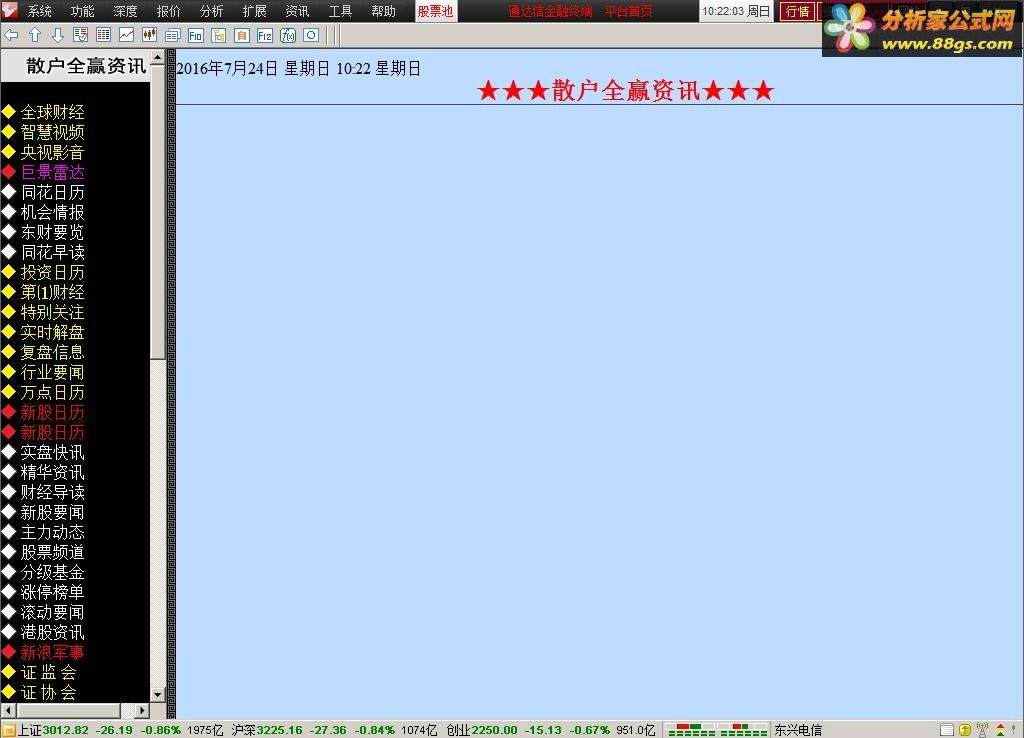This screenshot has height=738, width=1024.
Task: Switch to the 股票池 tab
Action: pyautogui.click(x=436, y=11)
